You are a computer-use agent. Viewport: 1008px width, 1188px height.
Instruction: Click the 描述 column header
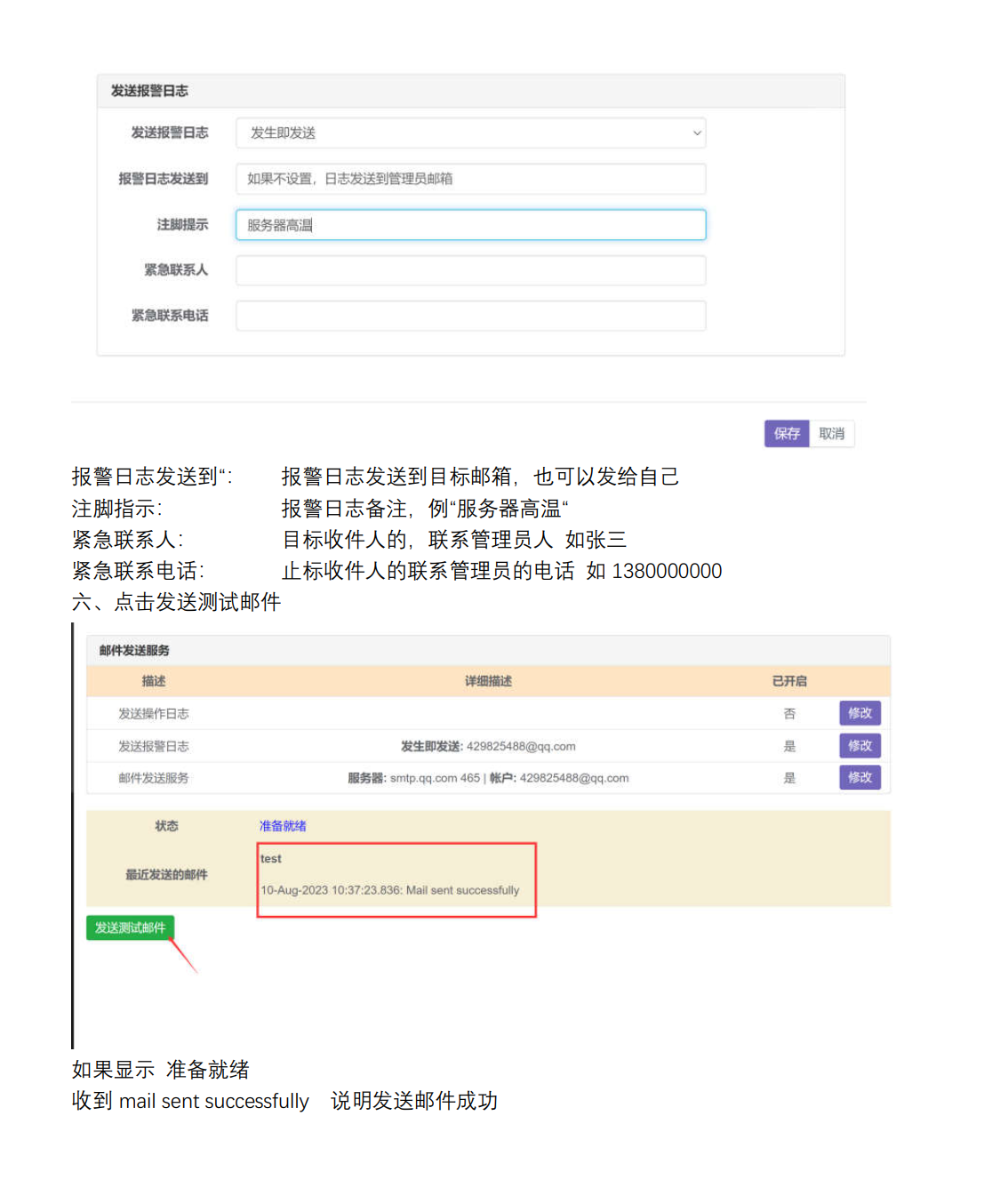click(x=154, y=681)
